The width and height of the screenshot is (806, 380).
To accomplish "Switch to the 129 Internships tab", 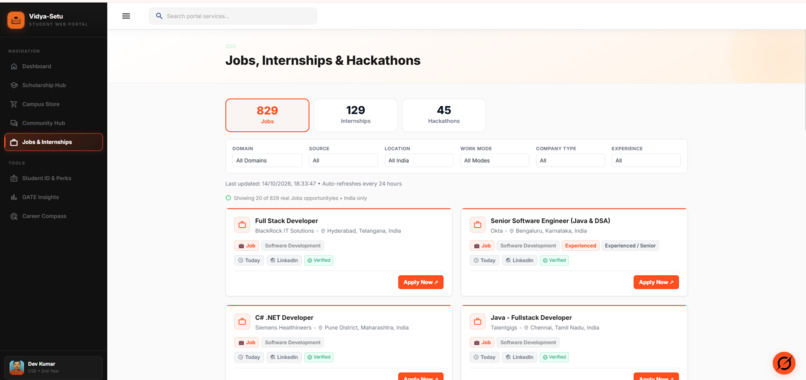I will point(356,115).
